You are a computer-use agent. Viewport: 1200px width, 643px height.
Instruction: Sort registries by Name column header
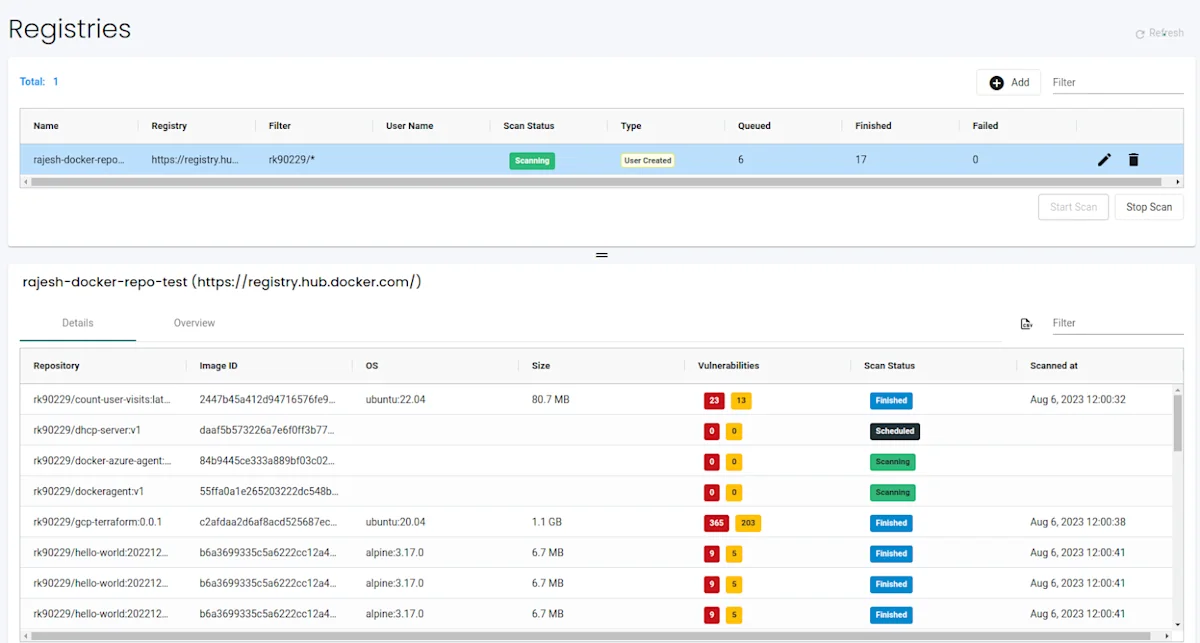pyautogui.click(x=46, y=126)
